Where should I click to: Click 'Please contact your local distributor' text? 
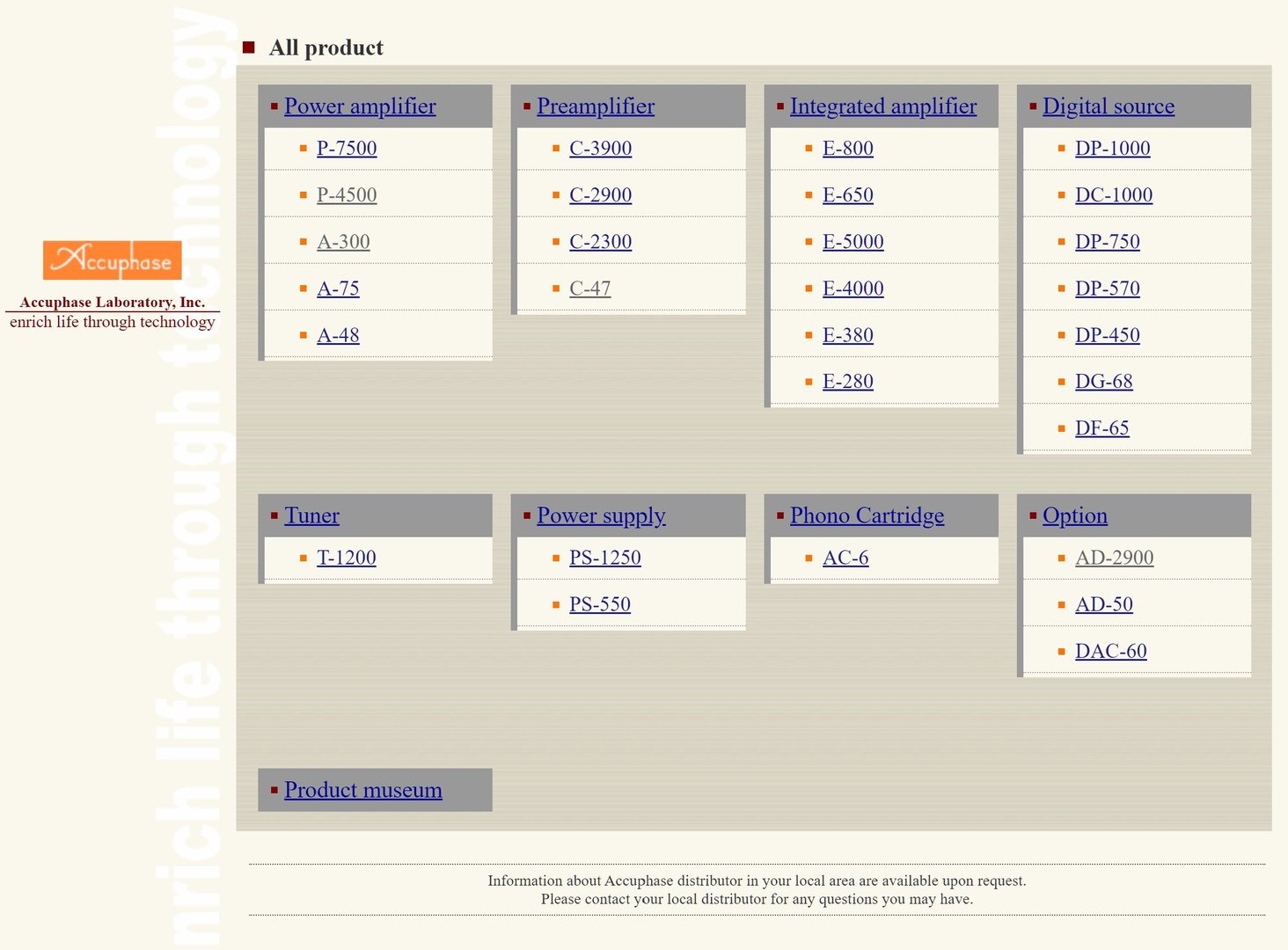757,899
